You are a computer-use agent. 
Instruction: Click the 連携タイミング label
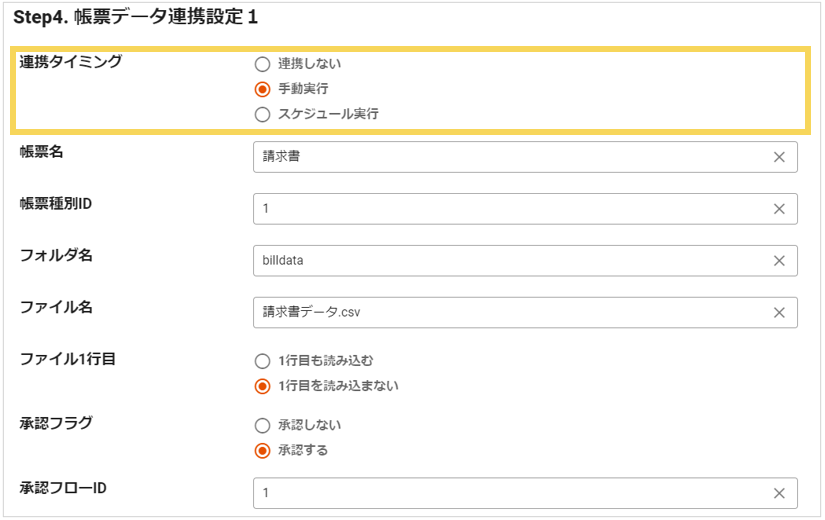point(71,62)
